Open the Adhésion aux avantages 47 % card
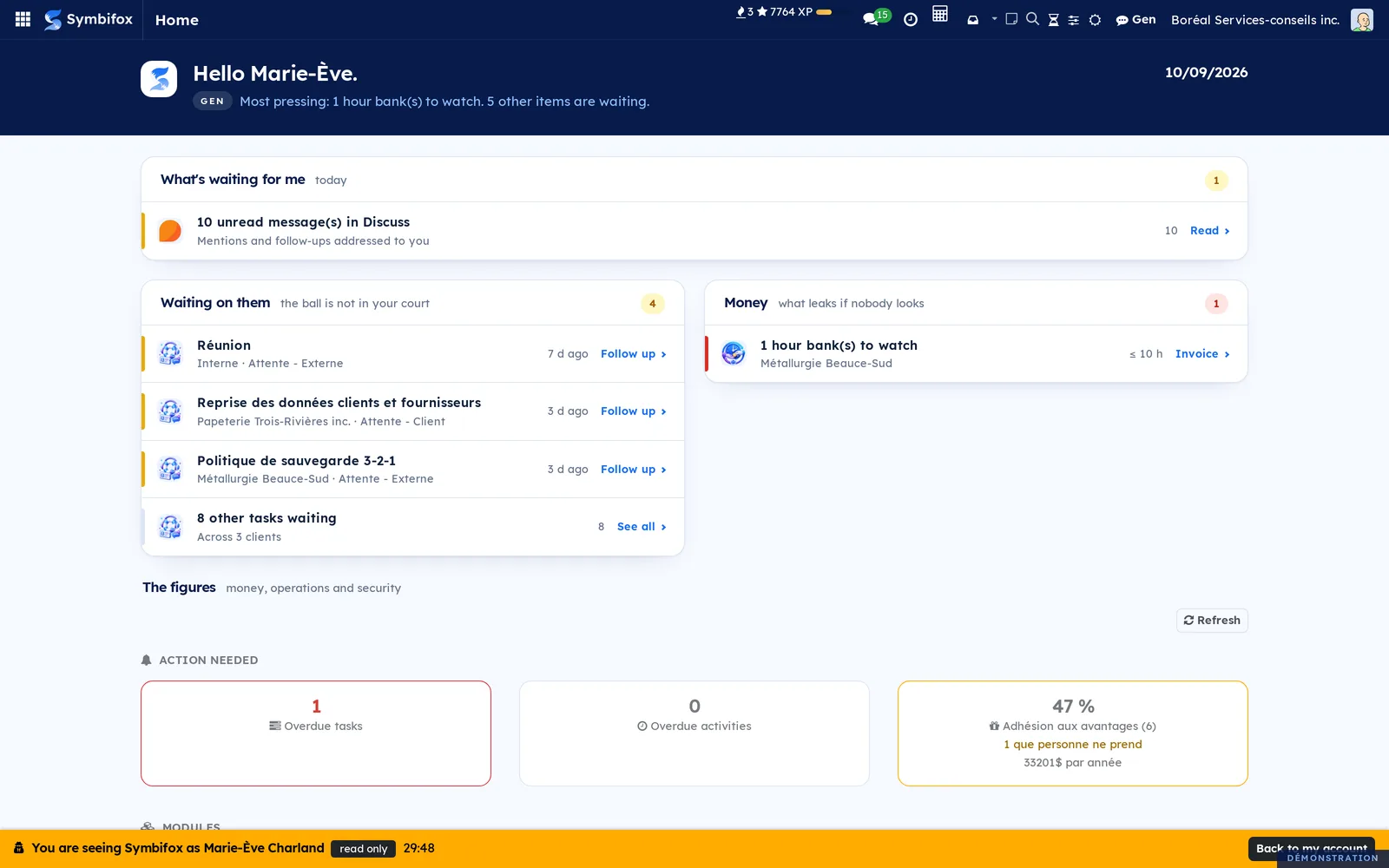 pyautogui.click(x=1073, y=733)
